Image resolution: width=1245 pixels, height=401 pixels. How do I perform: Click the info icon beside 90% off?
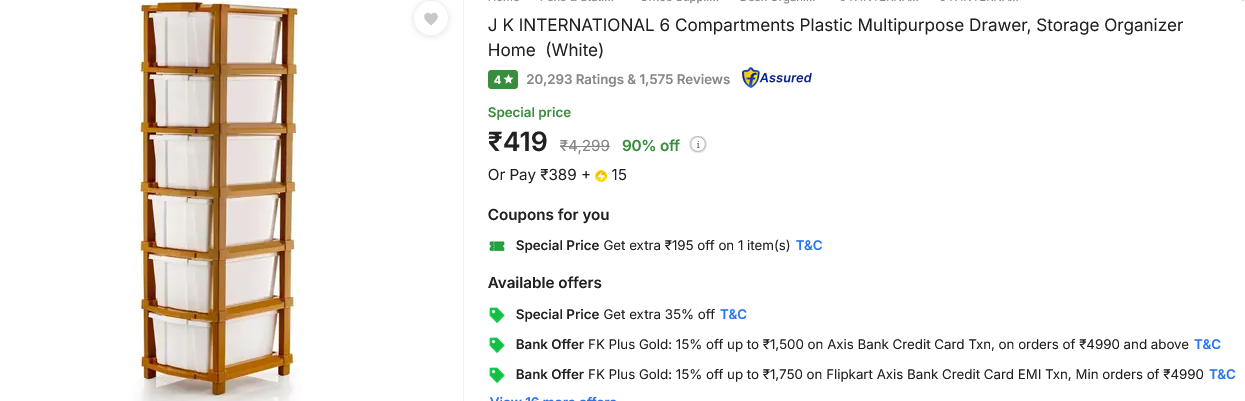[x=698, y=144]
